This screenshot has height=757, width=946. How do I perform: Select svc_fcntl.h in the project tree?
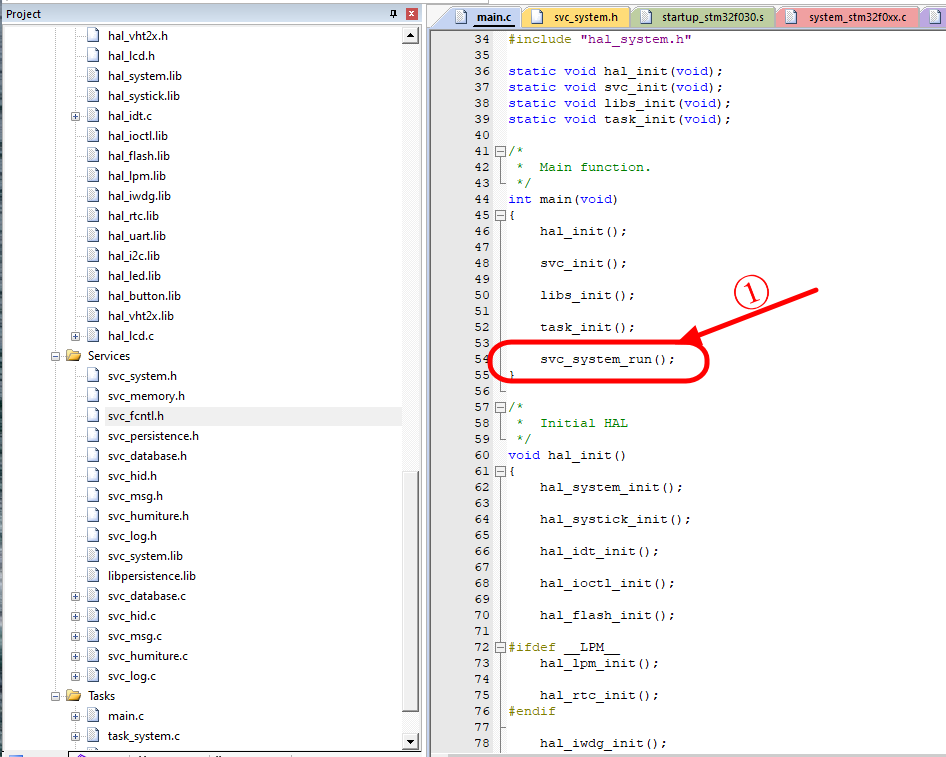point(136,416)
